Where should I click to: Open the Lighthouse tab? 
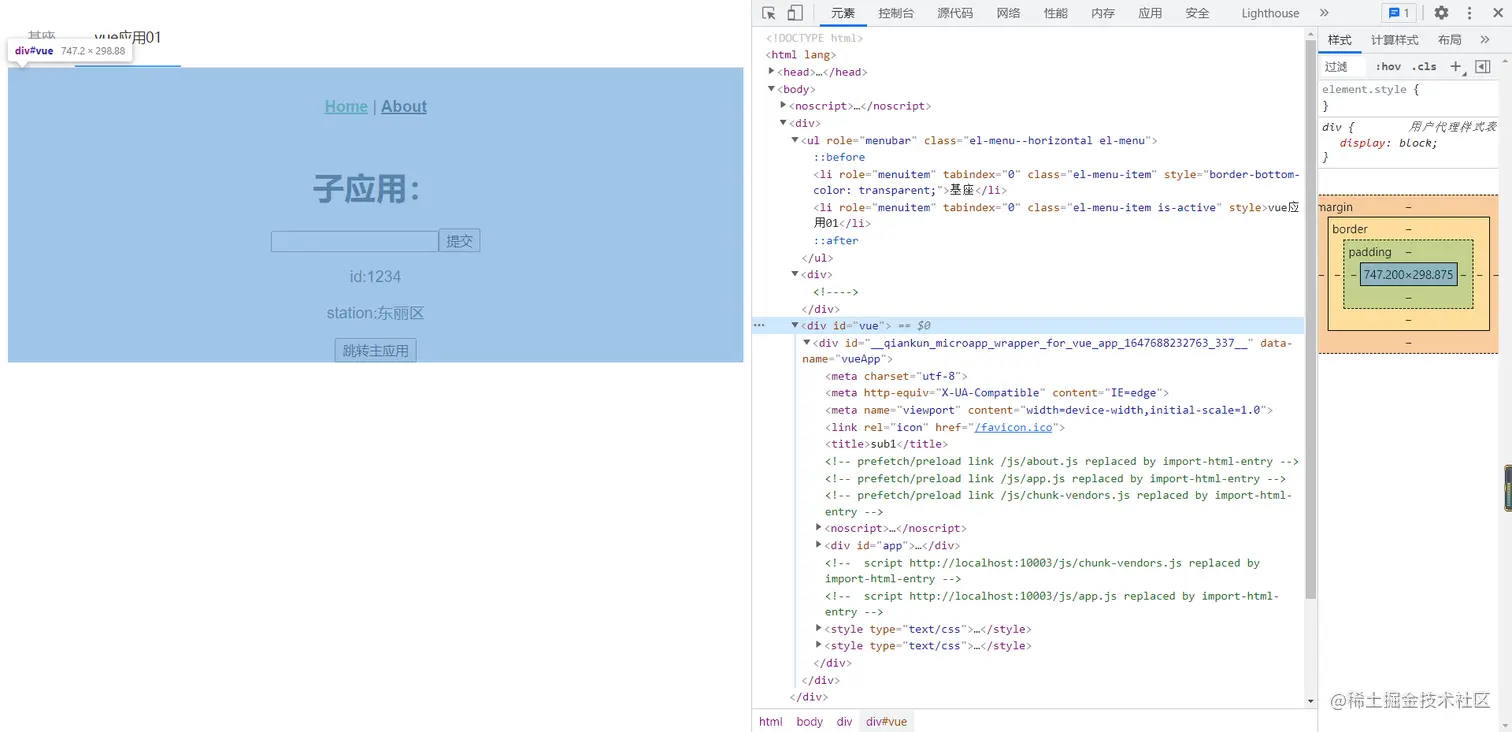point(1270,13)
